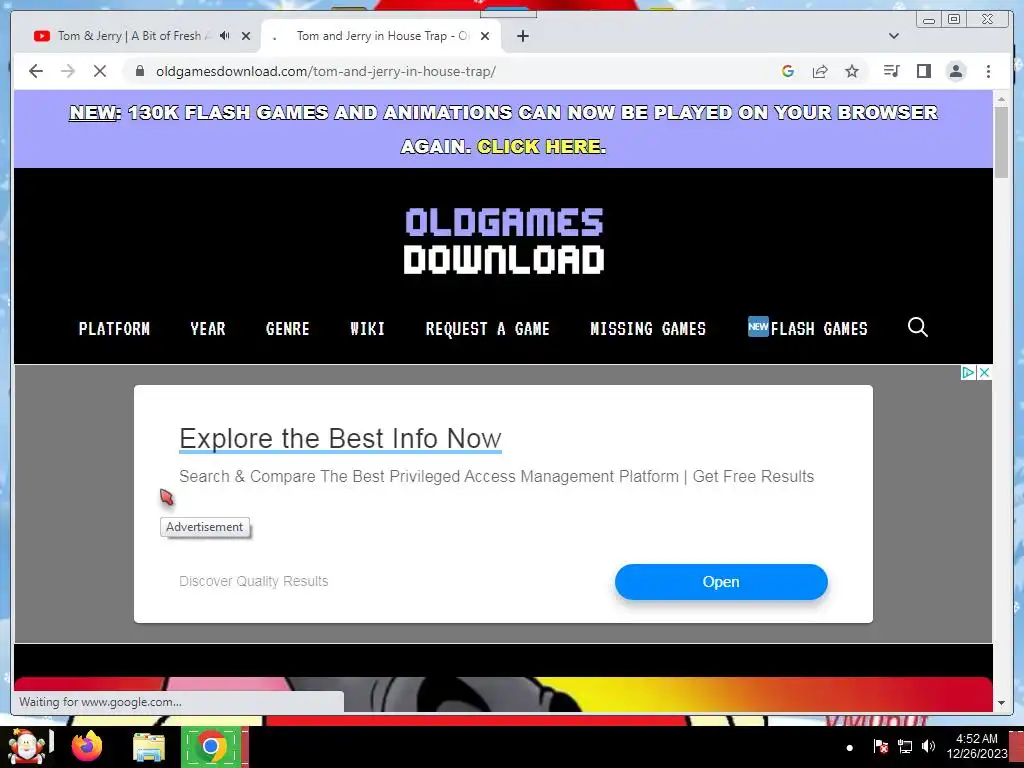Click the page scrollbar down arrow
The height and width of the screenshot is (768, 1024).
[x=1001, y=703]
